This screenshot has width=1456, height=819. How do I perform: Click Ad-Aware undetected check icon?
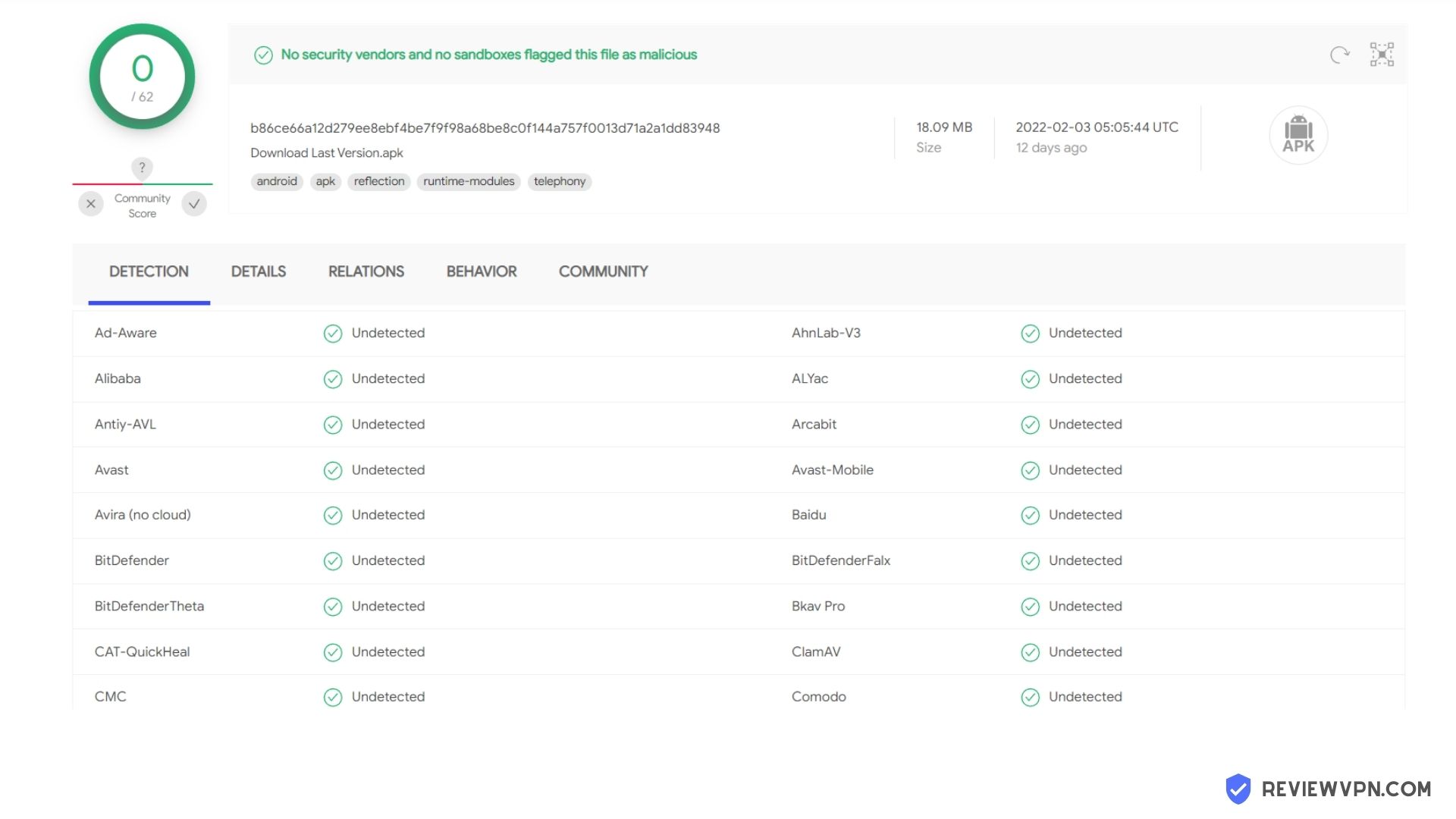click(333, 334)
